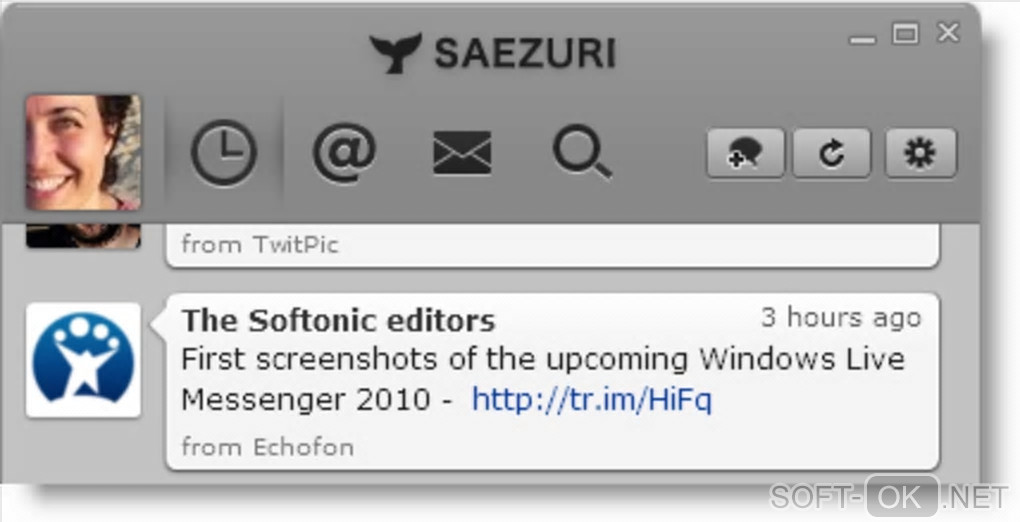Select the search magnifier icon
This screenshot has height=522, width=1020.
tap(581, 153)
